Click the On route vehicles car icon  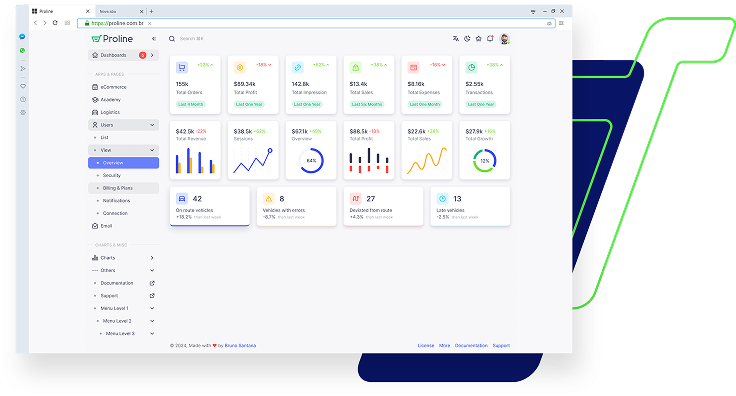coord(182,198)
